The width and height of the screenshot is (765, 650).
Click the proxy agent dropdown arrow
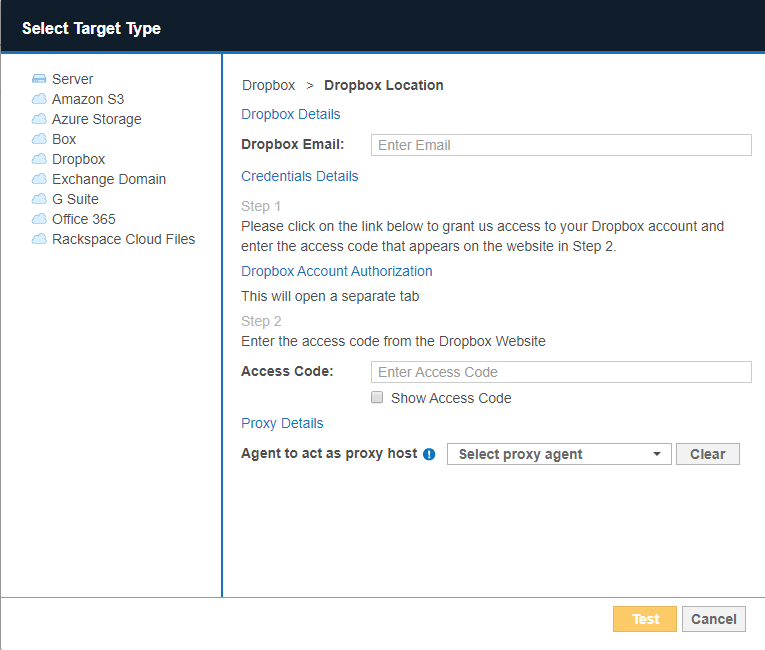coord(657,454)
